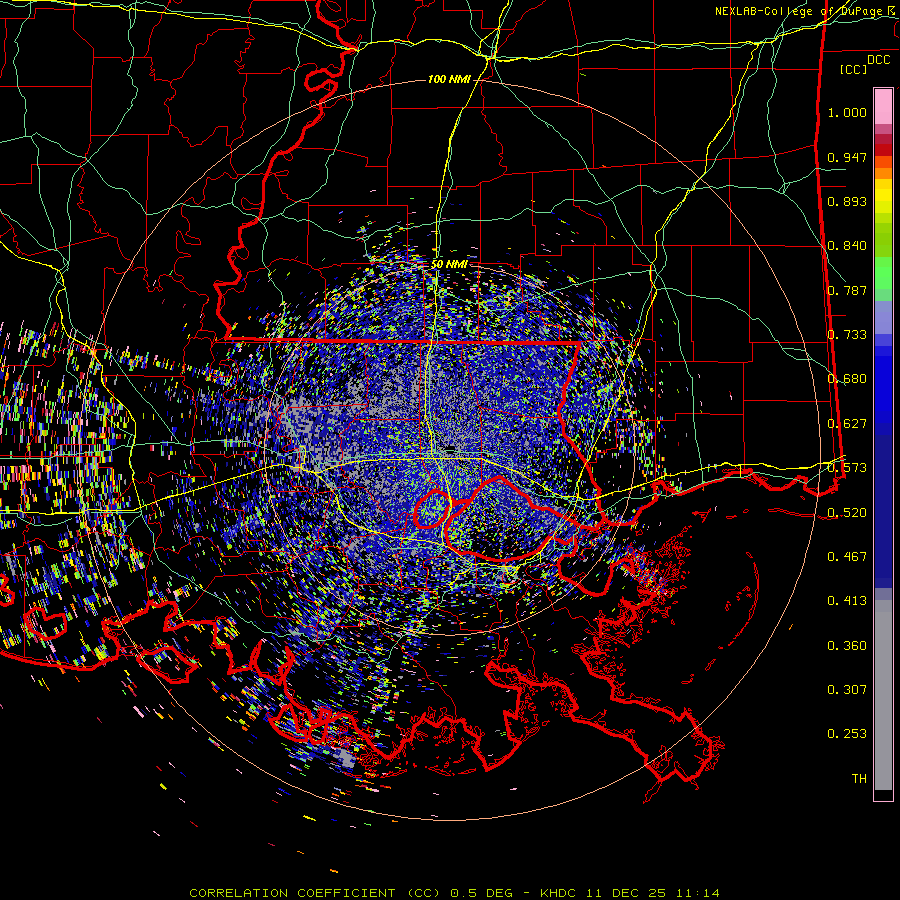Click the 0.733 value on color scale

pyautogui.click(x=847, y=335)
